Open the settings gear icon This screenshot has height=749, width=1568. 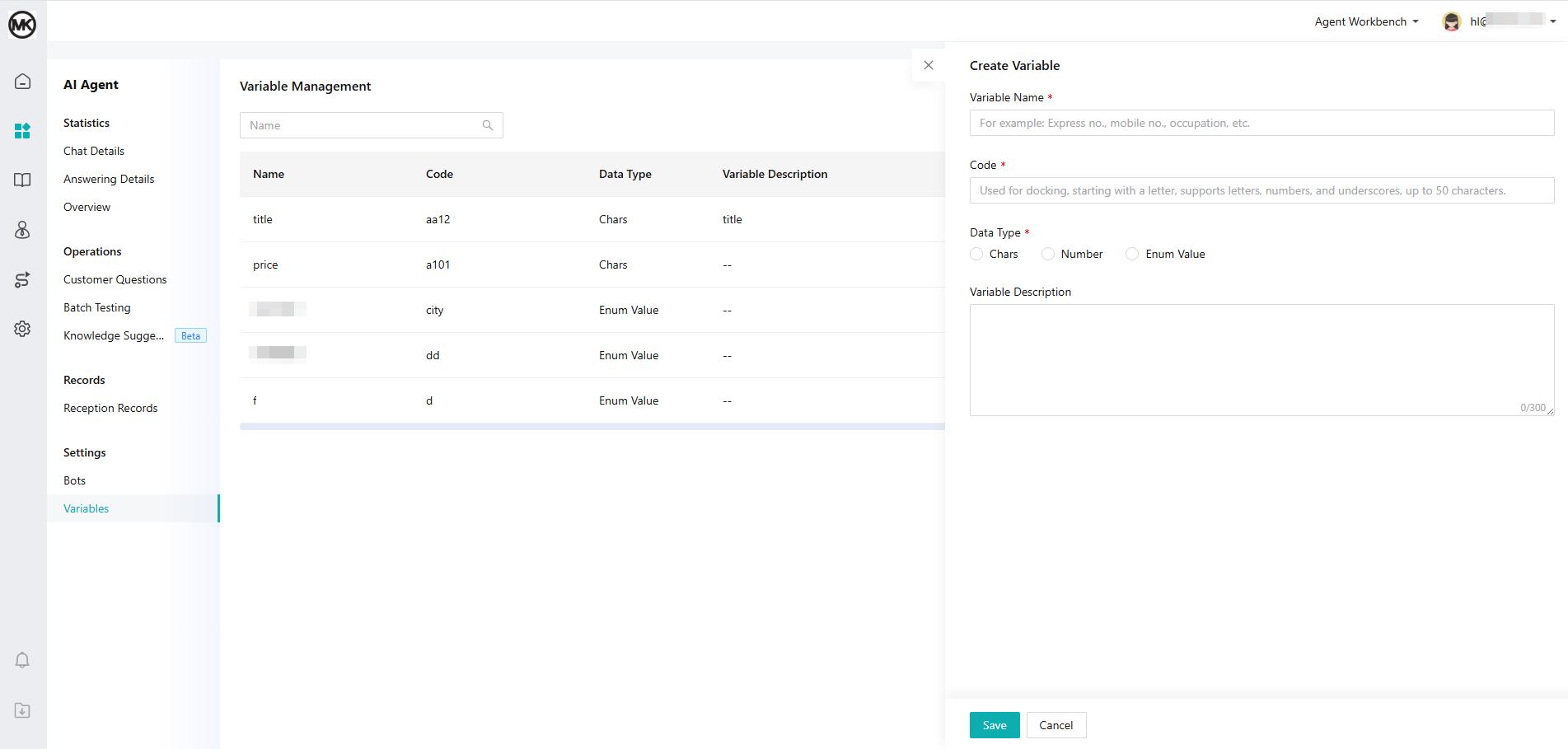click(x=22, y=329)
